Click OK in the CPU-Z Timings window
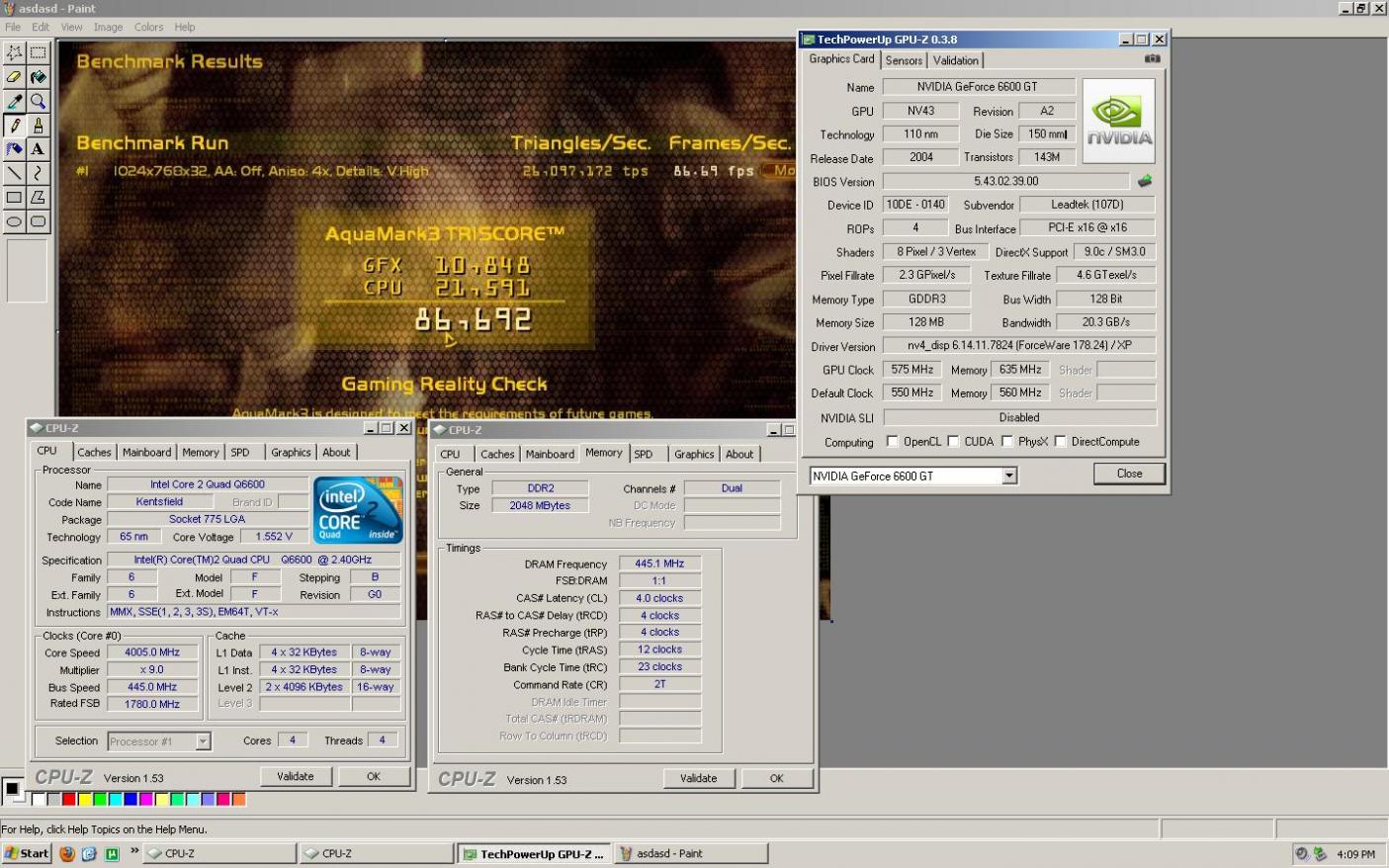The height and width of the screenshot is (868, 1389). [x=777, y=779]
